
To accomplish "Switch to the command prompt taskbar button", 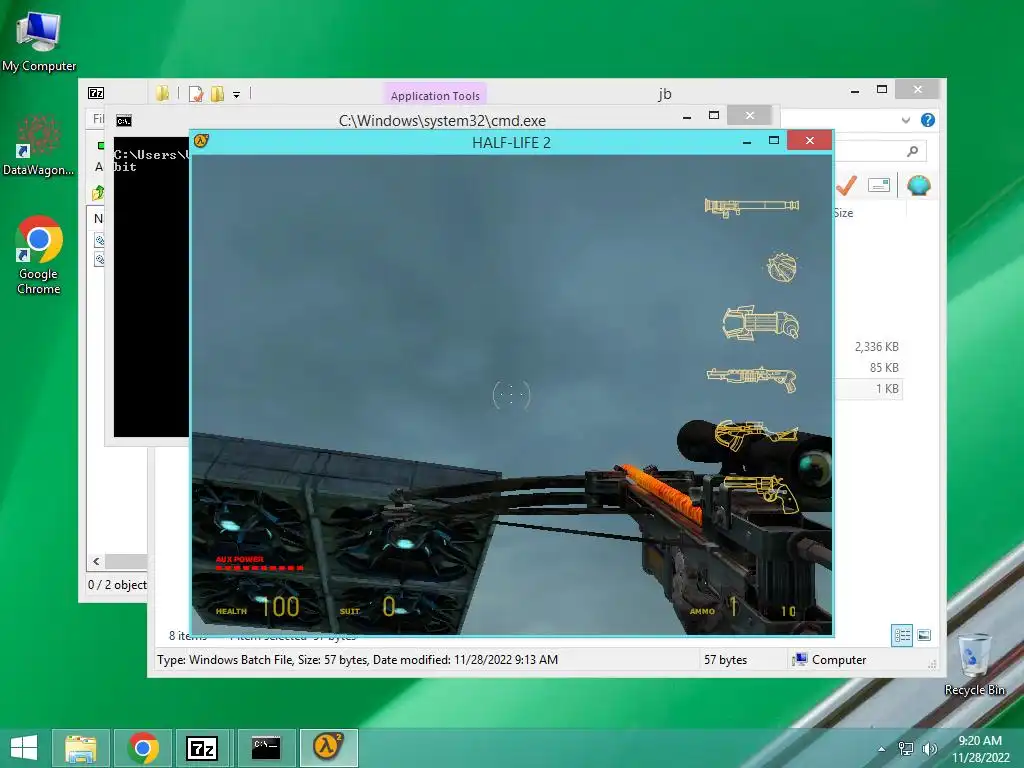I will [266, 748].
